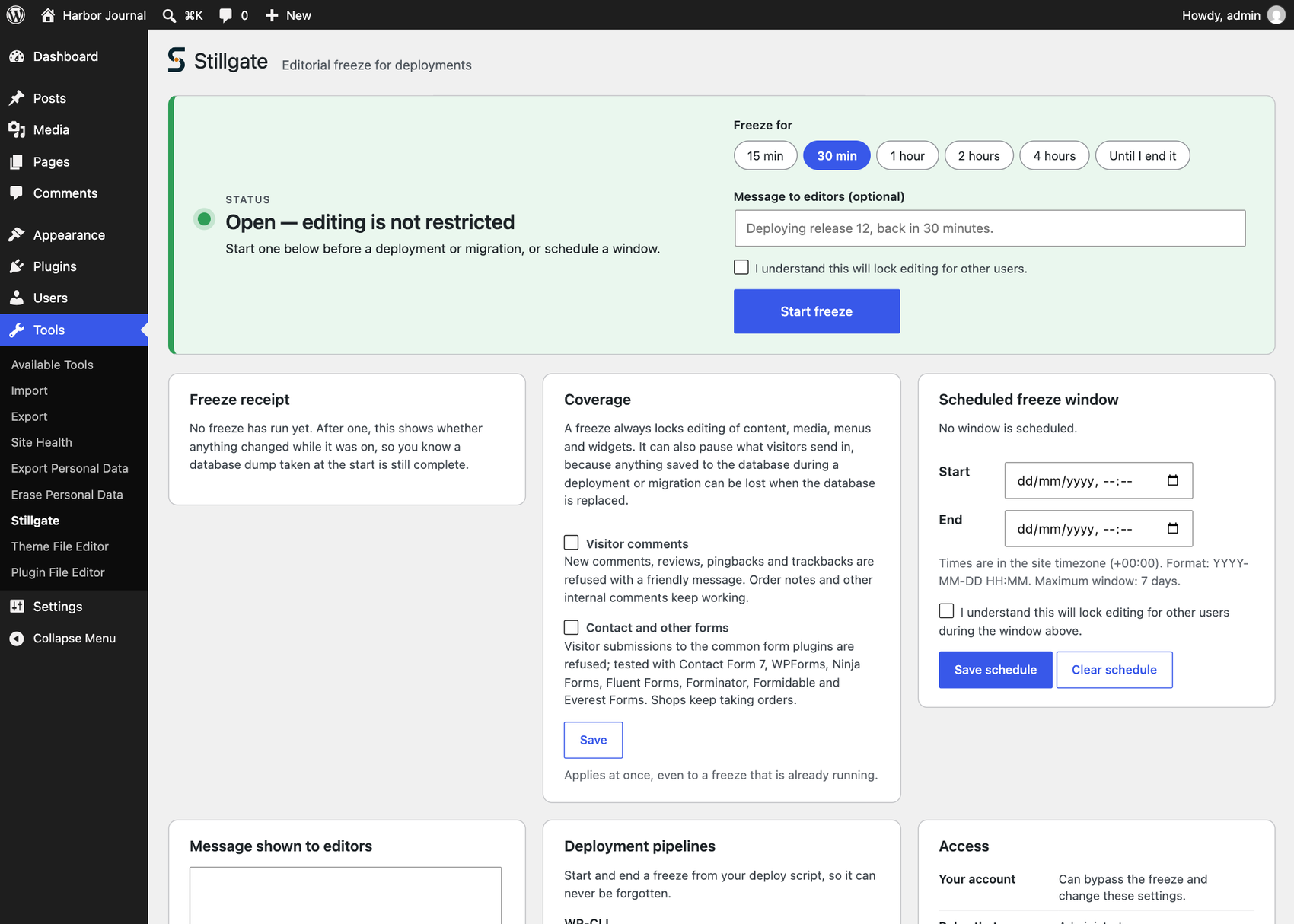Tick the lock editing acknowledgement under message field
Image resolution: width=1294 pixels, height=924 pixels.
coord(741,267)
